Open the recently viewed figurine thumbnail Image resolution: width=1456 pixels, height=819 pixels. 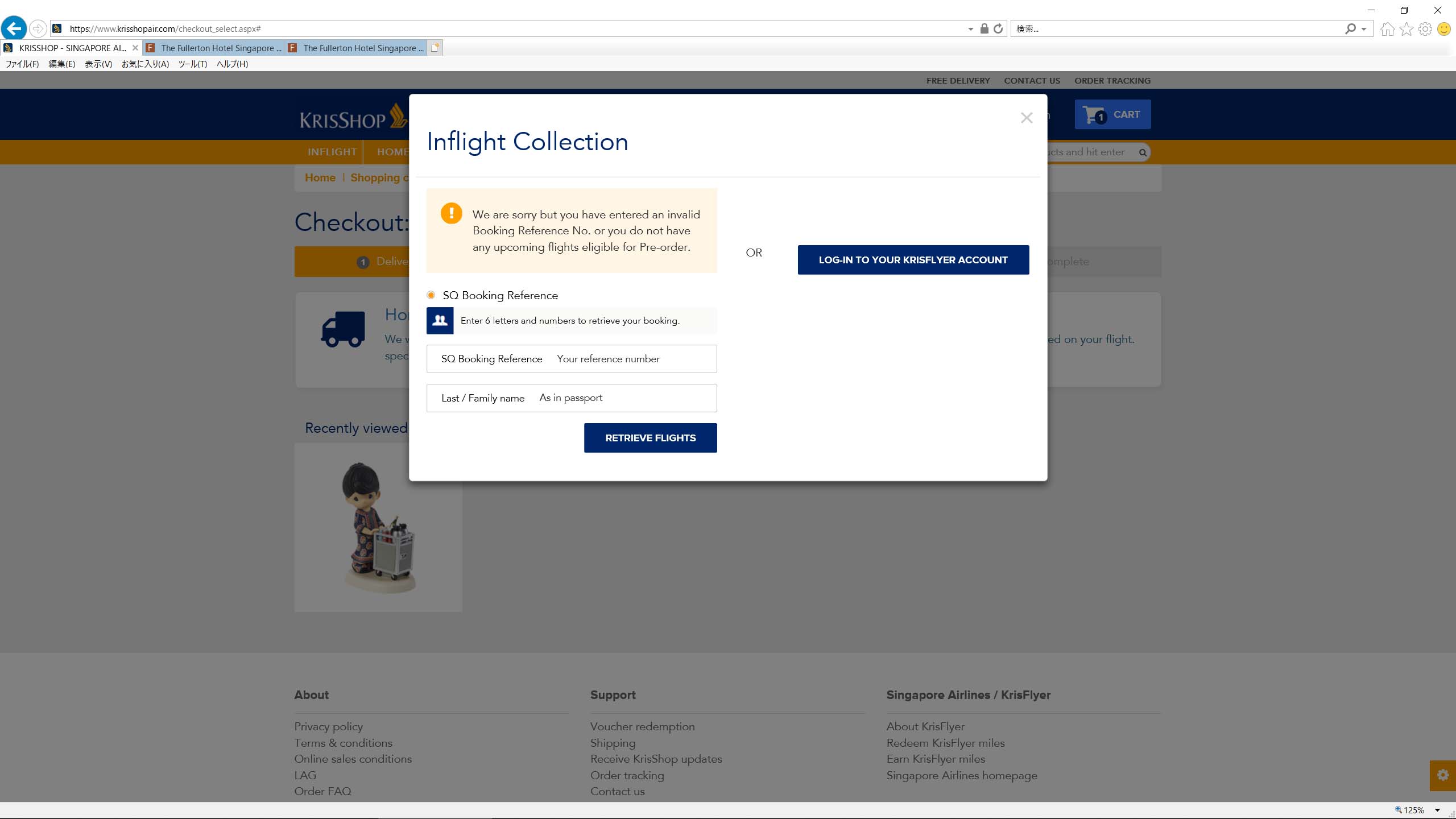point(378,527)
